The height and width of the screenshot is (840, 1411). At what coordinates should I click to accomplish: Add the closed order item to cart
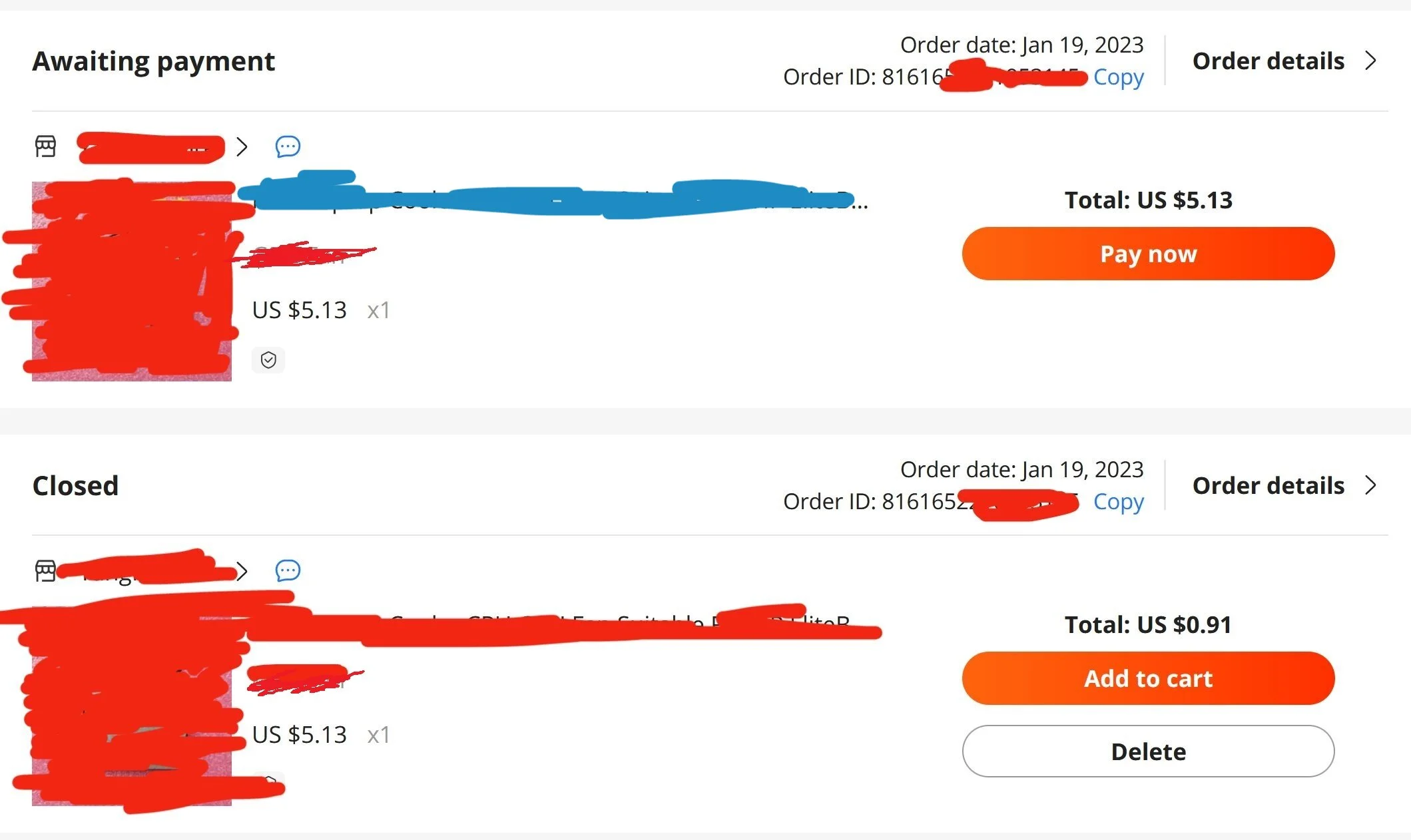point(1148,678)
